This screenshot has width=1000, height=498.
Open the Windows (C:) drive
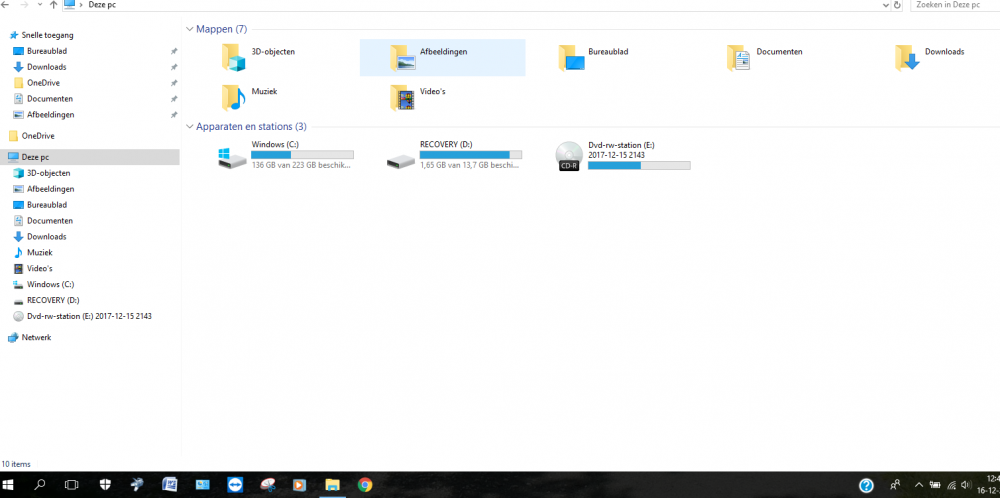coord(234,155)
